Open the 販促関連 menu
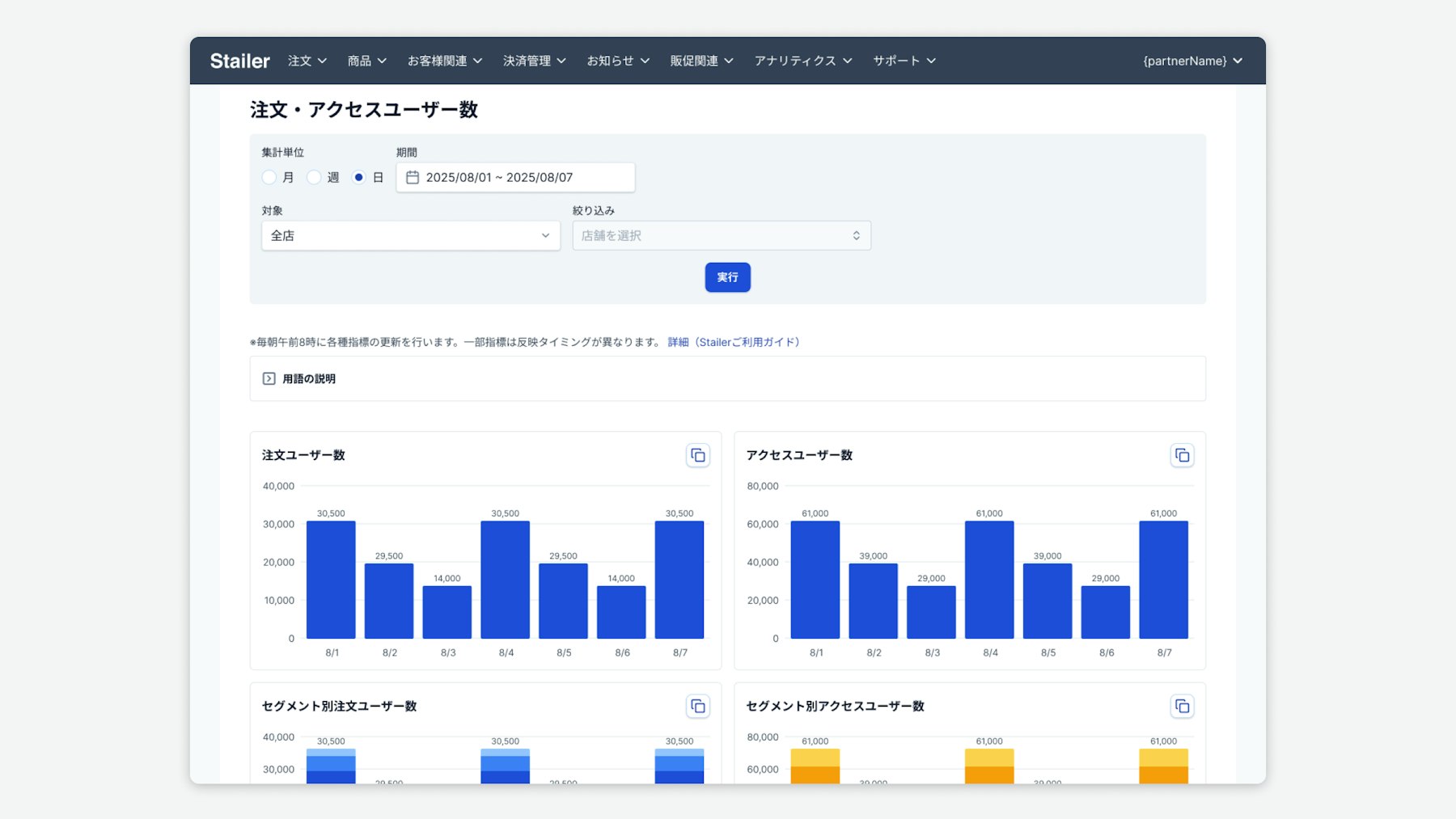The image size is (1456, 819). tap(701, 61)
